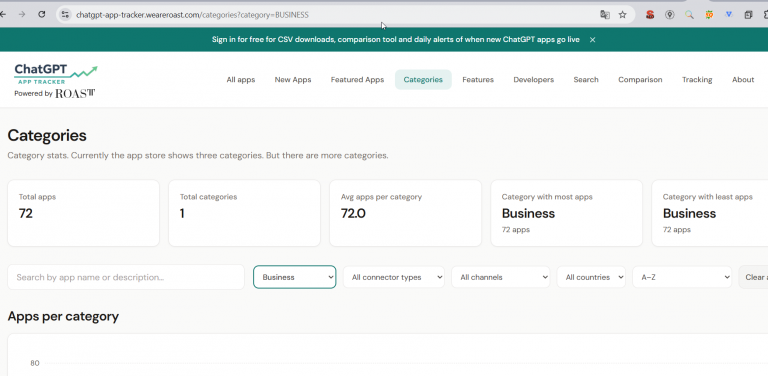Viewport: 768px width, 376px height.
Task: Open the All apps page
Action: (x=240, y=80)
